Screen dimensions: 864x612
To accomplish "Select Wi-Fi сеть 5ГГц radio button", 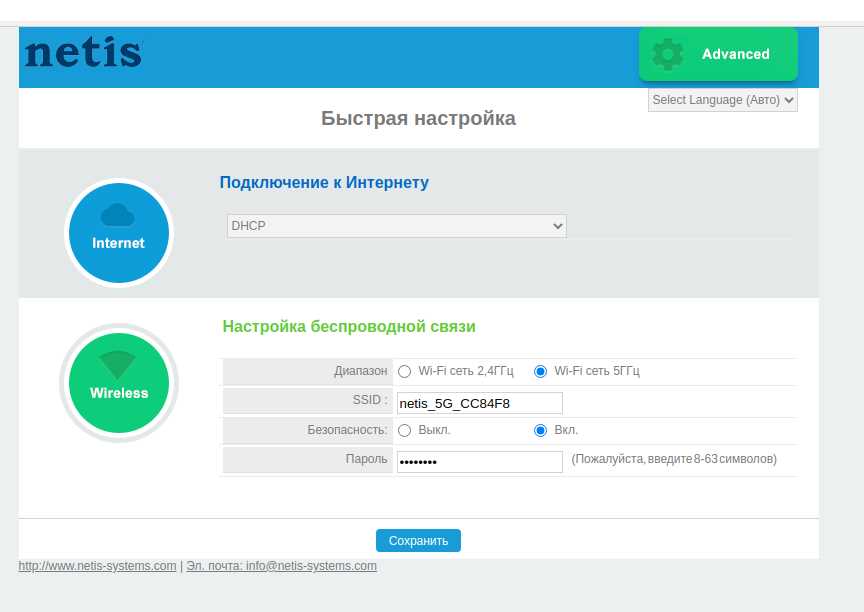I will 541,371.
